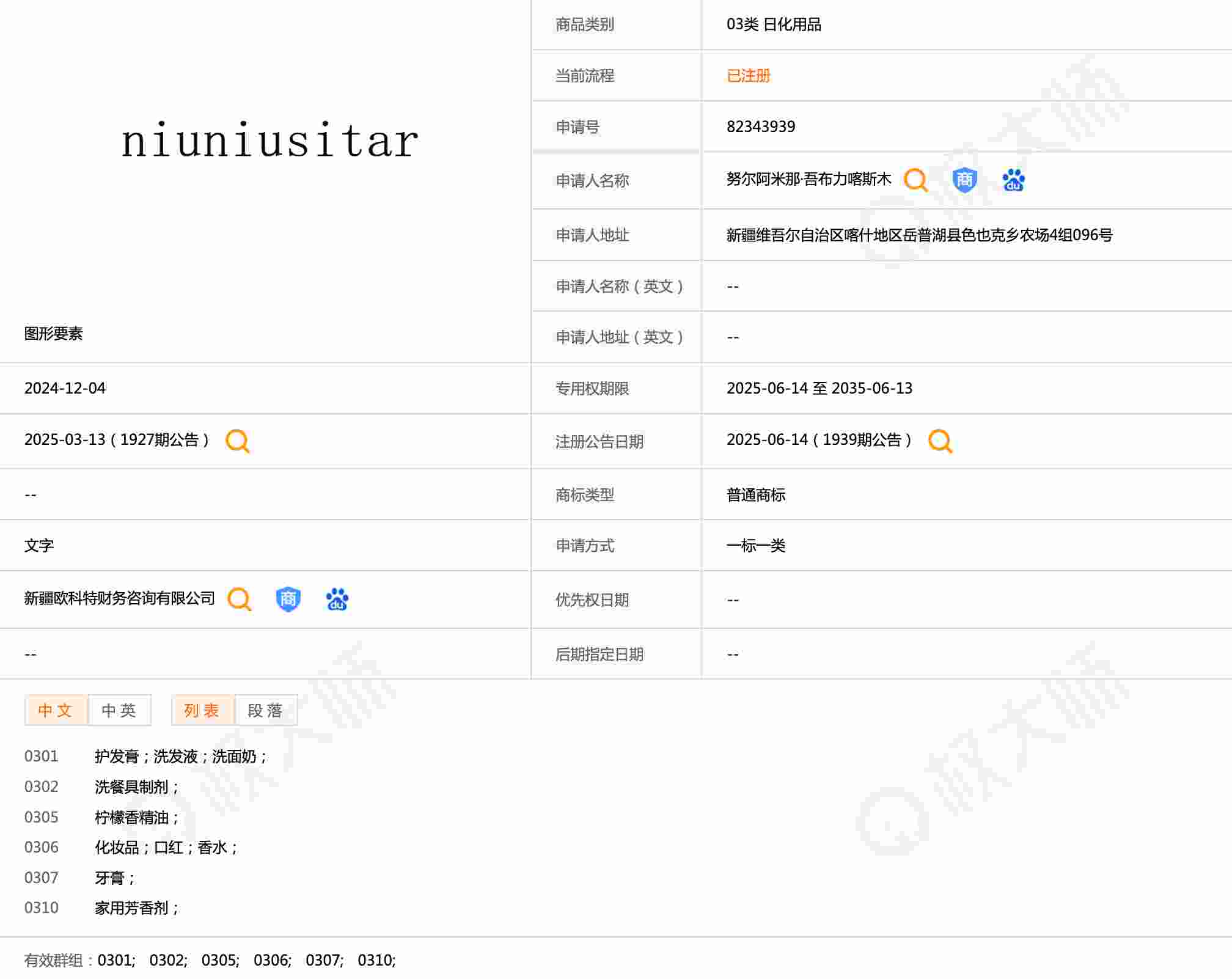Image resolution: width=1232 pixels, height=979 pixels.
Task: Click the group code 0301 row
Action: tap(42, 757)
